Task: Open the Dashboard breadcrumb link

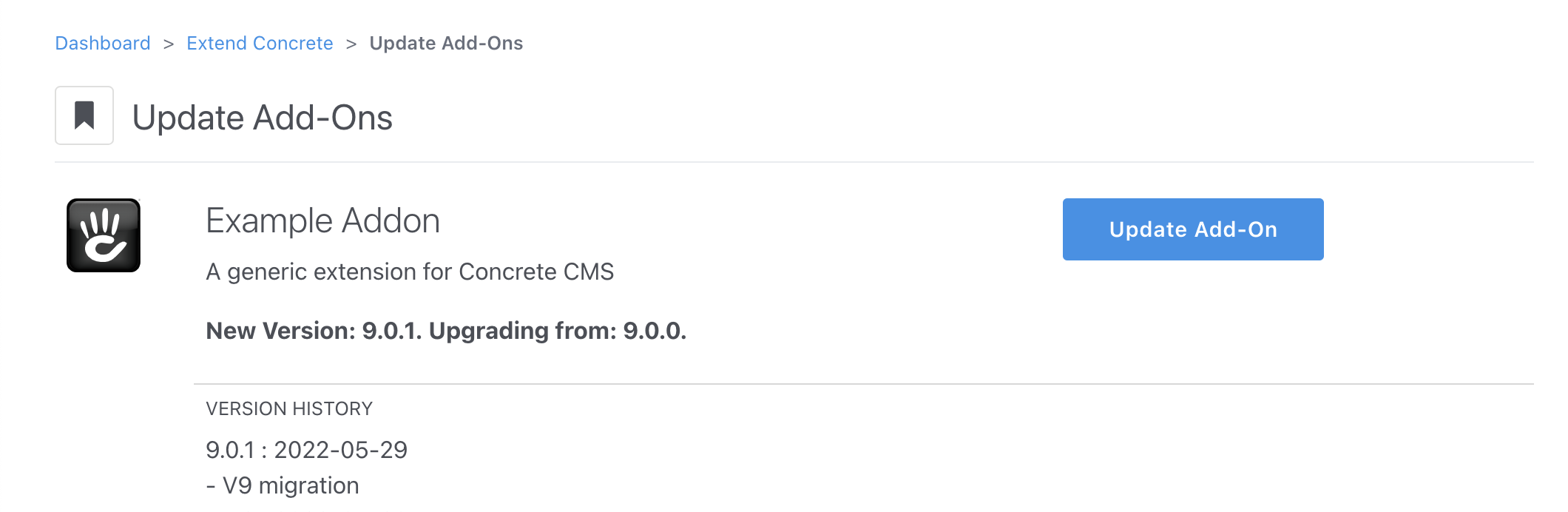Action: pos(103,43)
